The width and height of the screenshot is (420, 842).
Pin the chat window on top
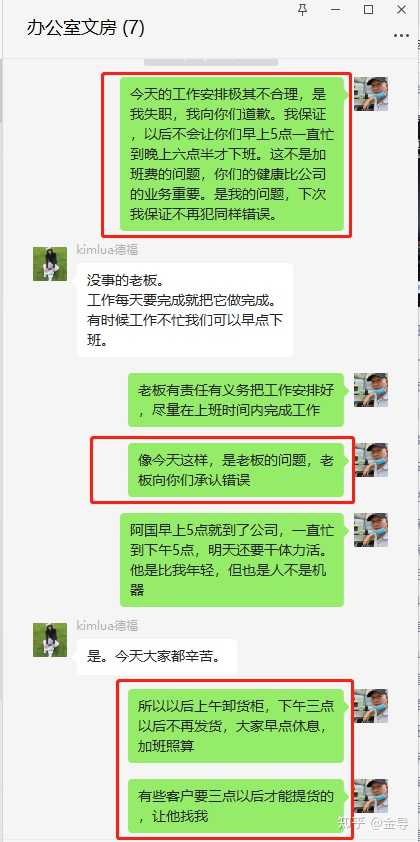point(303,9)
